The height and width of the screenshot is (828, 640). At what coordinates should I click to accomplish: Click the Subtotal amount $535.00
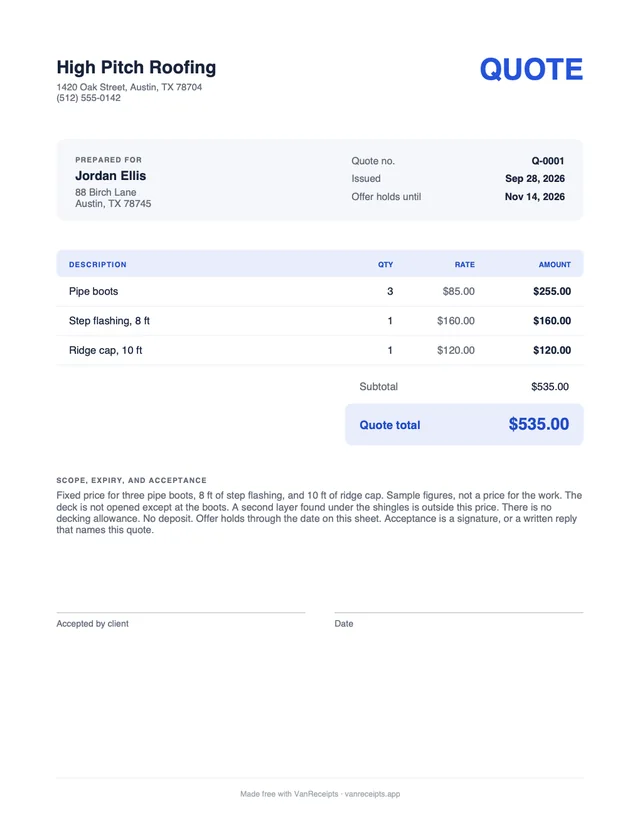(550, 387)
